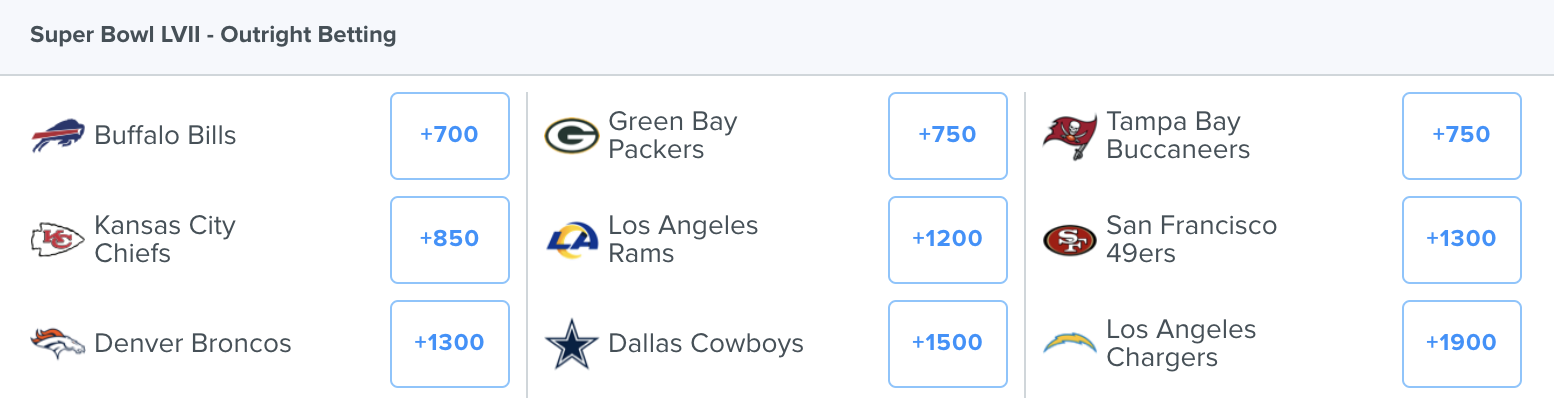The image size is (1554, 398).
Task: Pick San Francisco 49ers at +1300
Action: [1462, 239]
